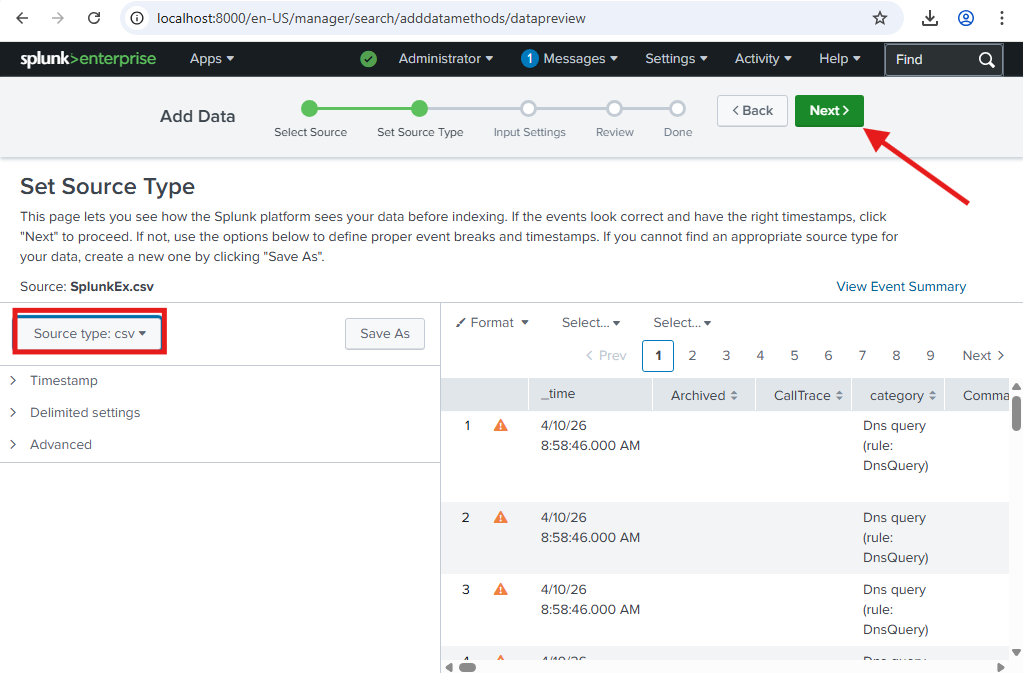
Task: Bookmark this page with the star icon
Action: [879, 18]
